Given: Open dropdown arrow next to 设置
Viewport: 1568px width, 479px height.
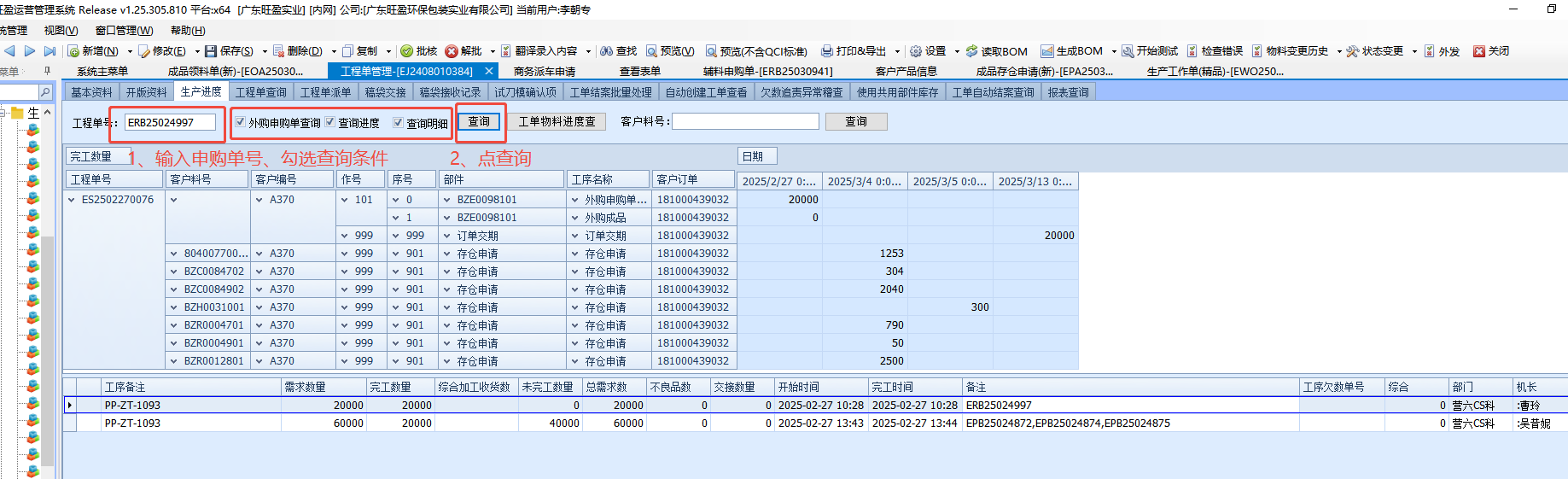Looking at the screenshot, I should [957, 51].
